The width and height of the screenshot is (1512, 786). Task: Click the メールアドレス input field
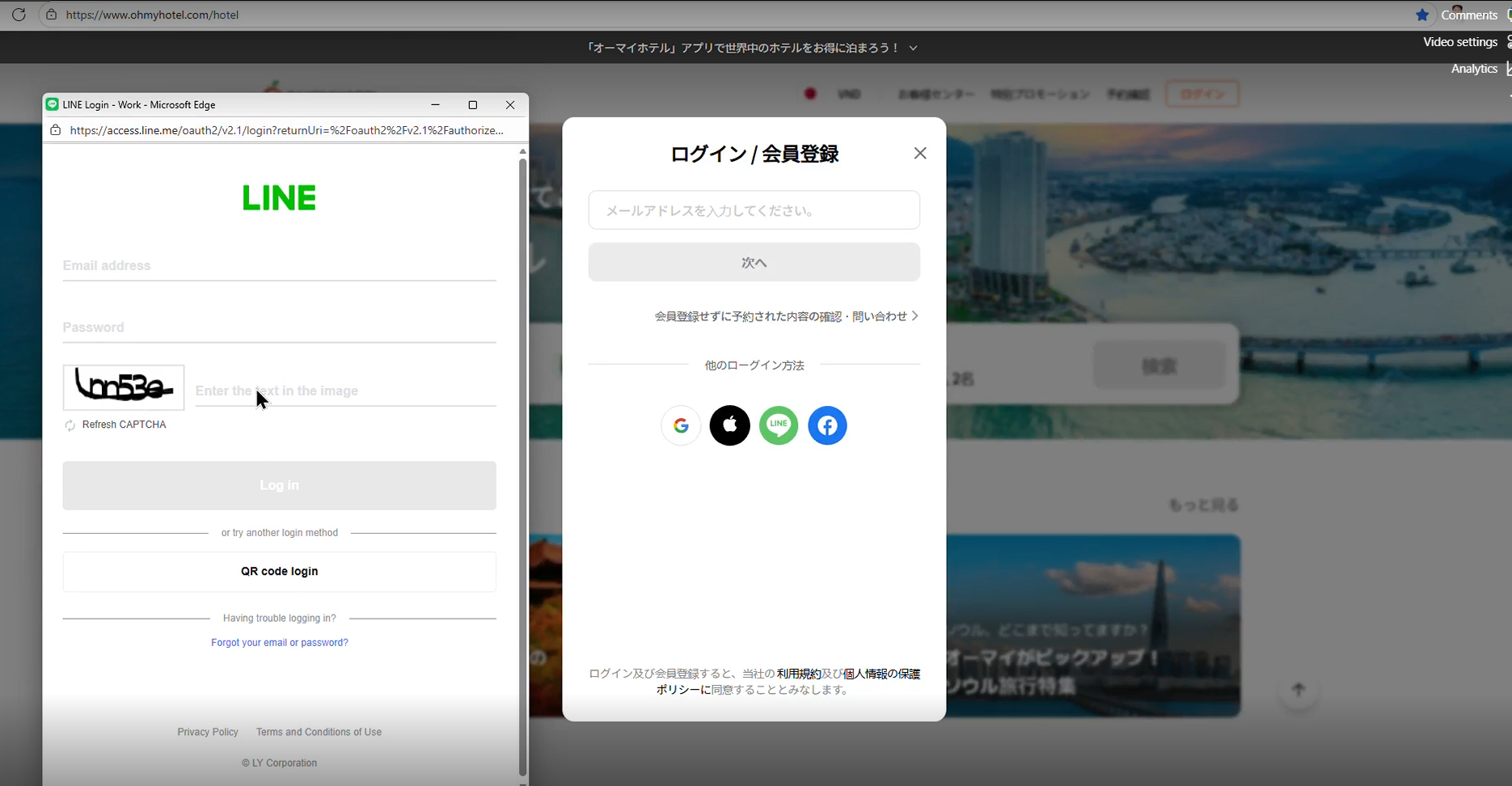(x=754, y=210)
